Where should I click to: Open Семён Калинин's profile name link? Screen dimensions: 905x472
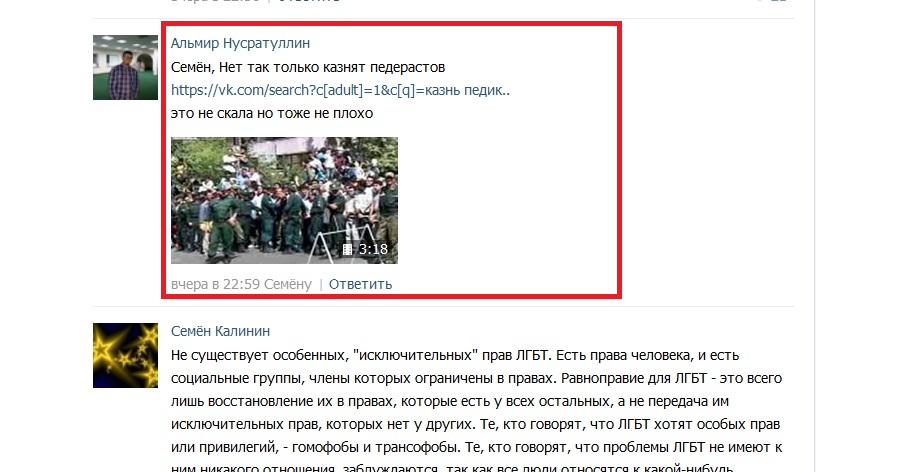[220, 331]
